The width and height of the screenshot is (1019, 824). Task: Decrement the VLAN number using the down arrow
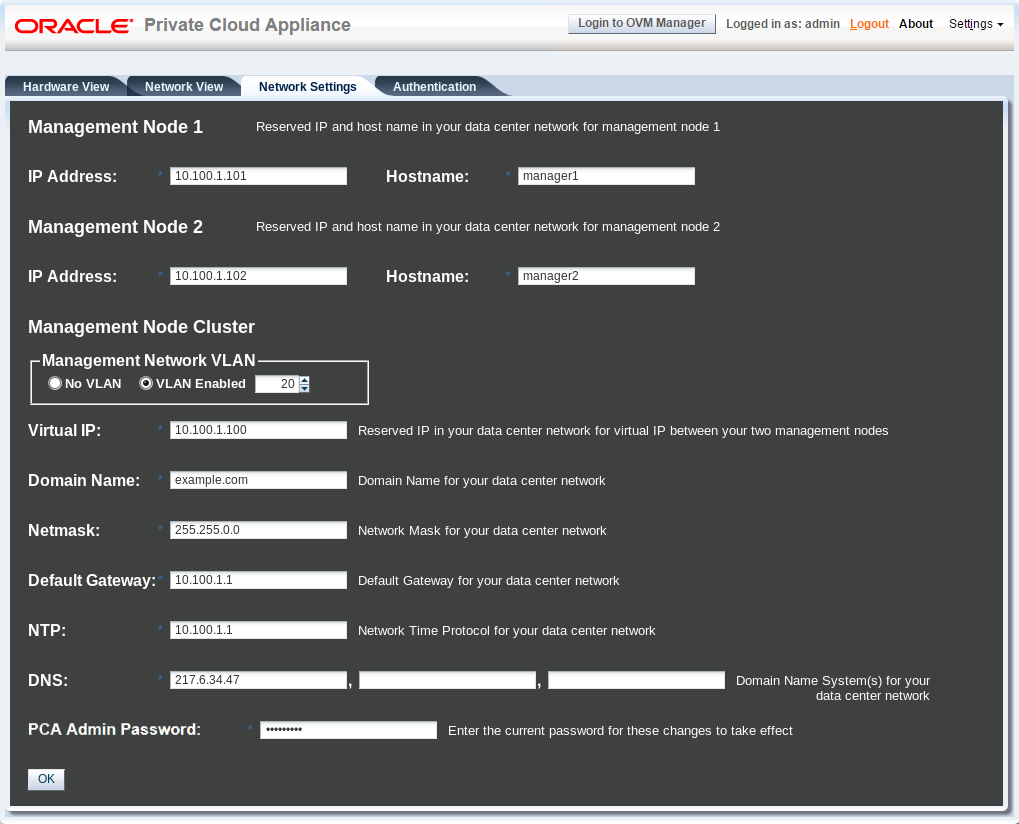coord(304,388)
